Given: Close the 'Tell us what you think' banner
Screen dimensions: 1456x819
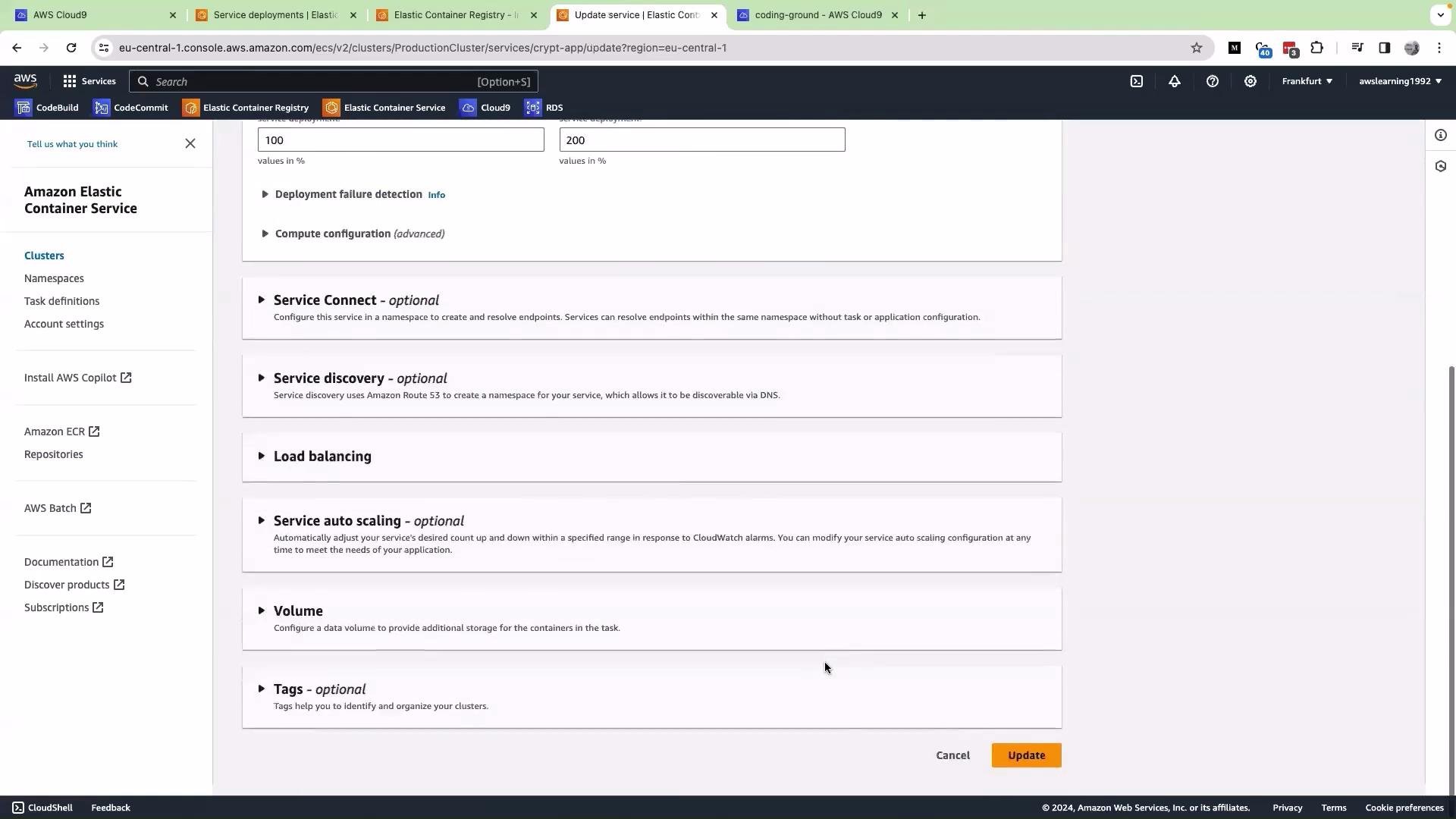Looking at the screenshot, I should click(190, 143).
